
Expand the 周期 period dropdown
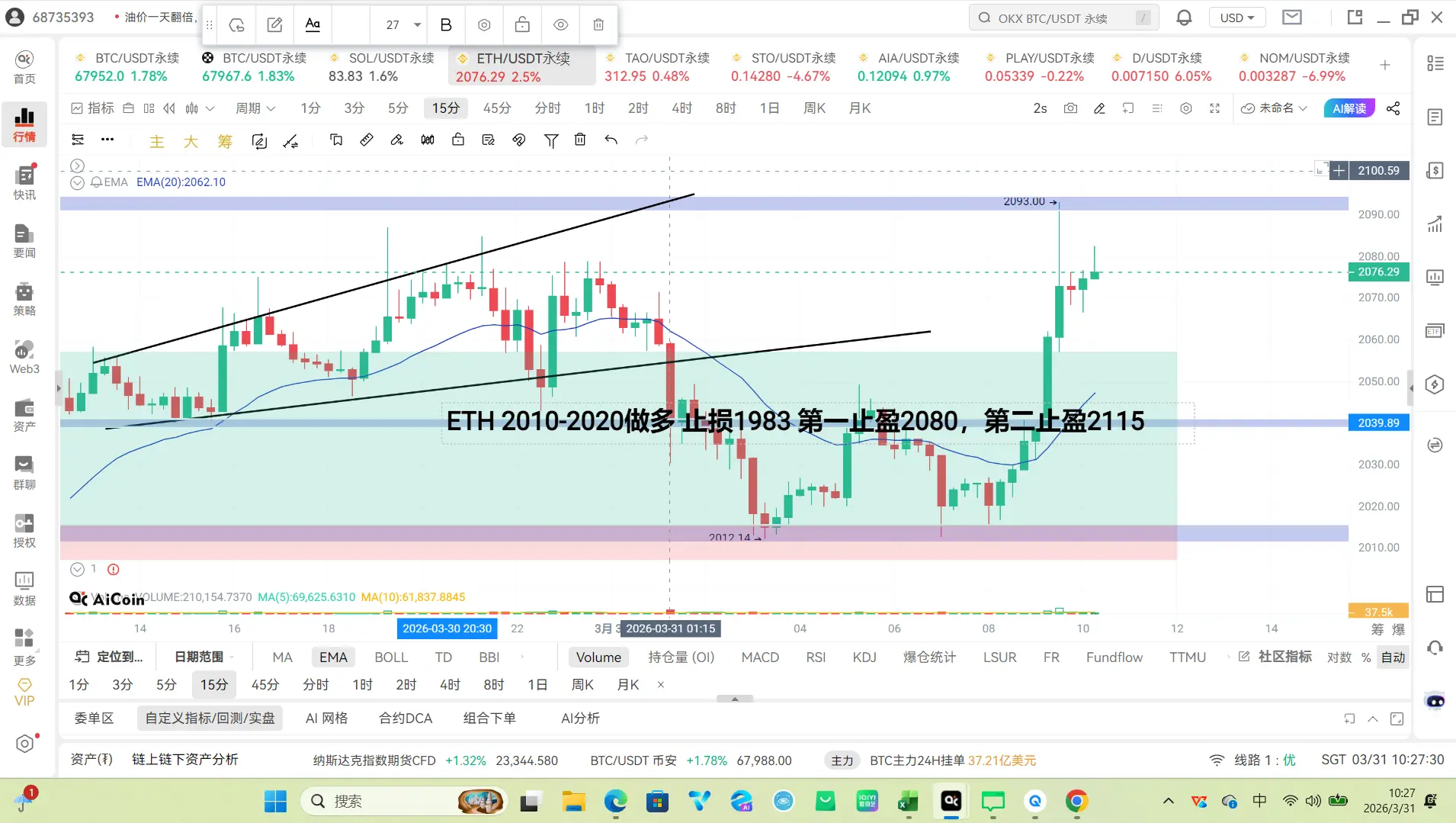click(255, 108)
